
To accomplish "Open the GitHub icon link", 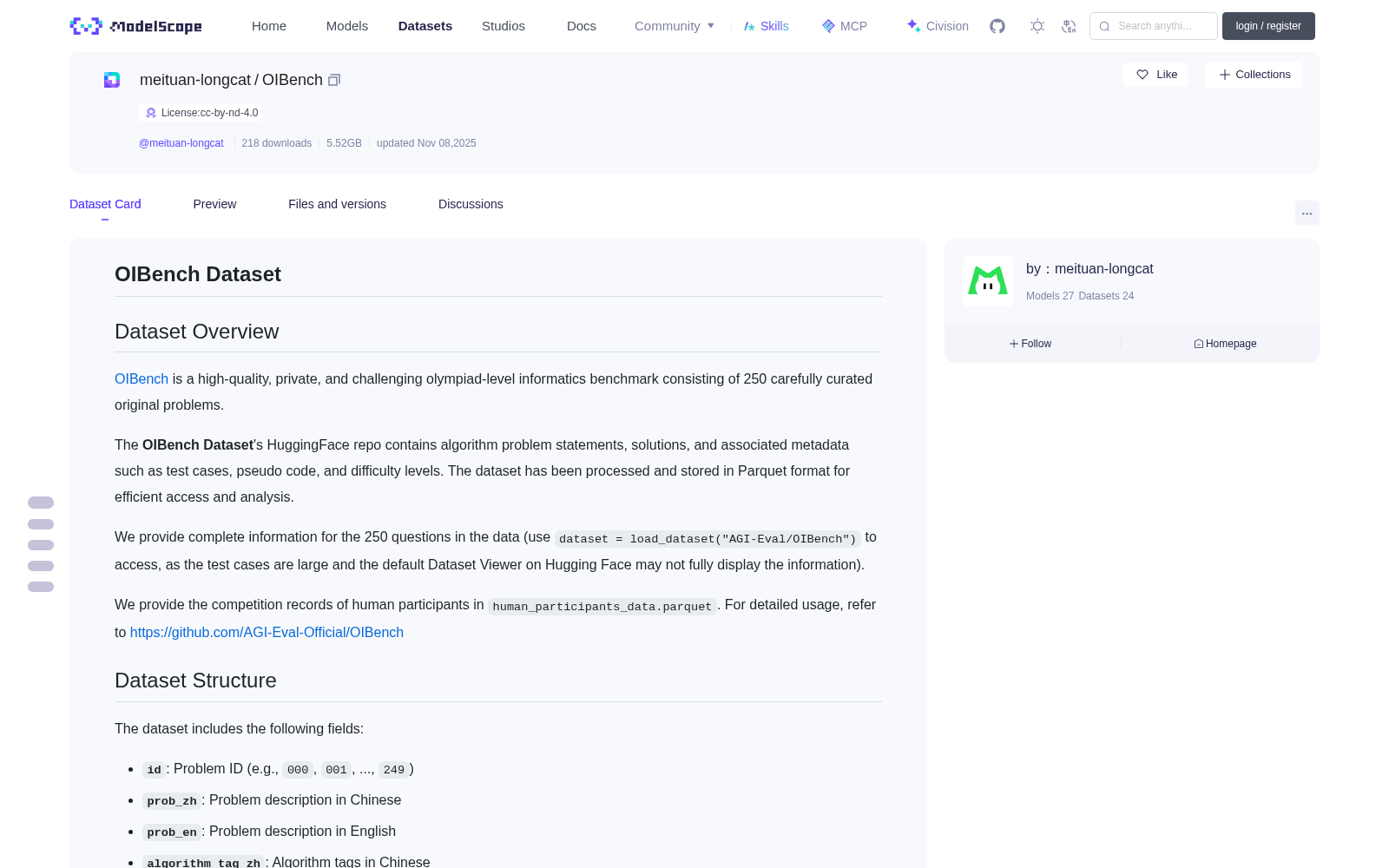I will (997, 26).
